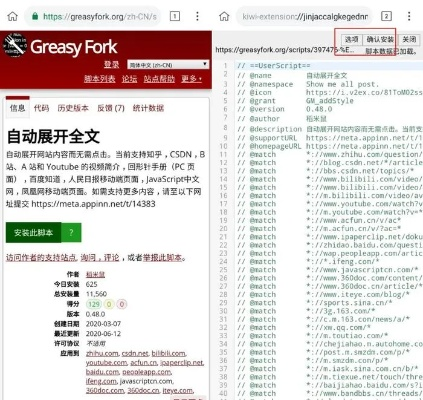The image size is (423, 400).
Task: Open the tab switcher showing 2 in the right browser
Action: (x=386, y=16)
